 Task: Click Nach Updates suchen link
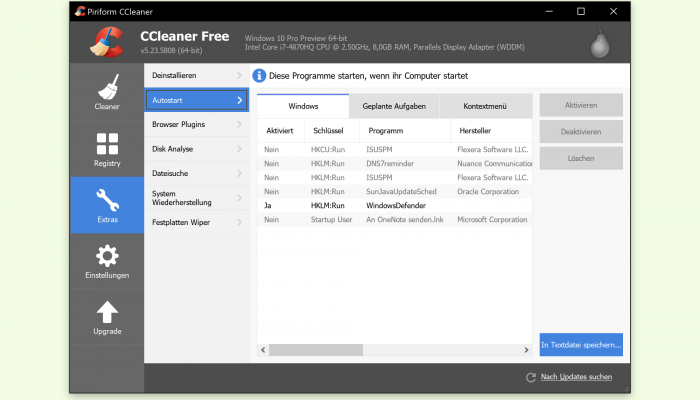click(x=576, y=377)
